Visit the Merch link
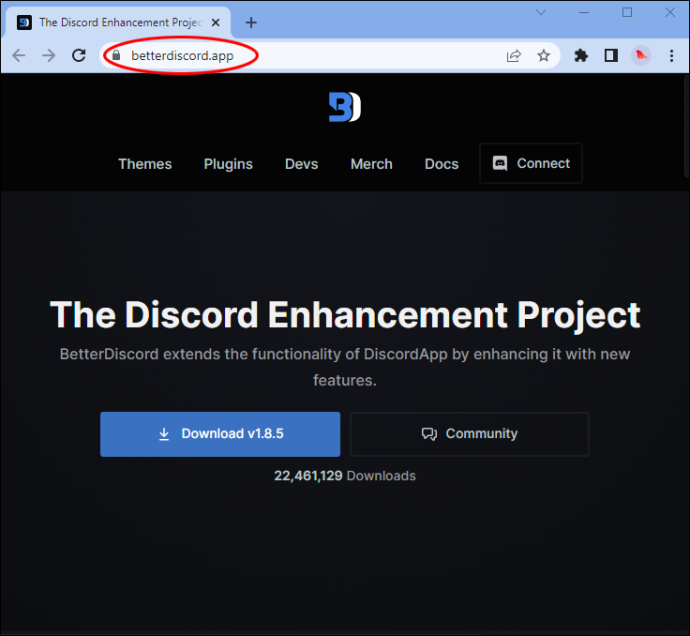Image resolution: width=690 pixels, height=636 pixels. [x=371, y=164]
